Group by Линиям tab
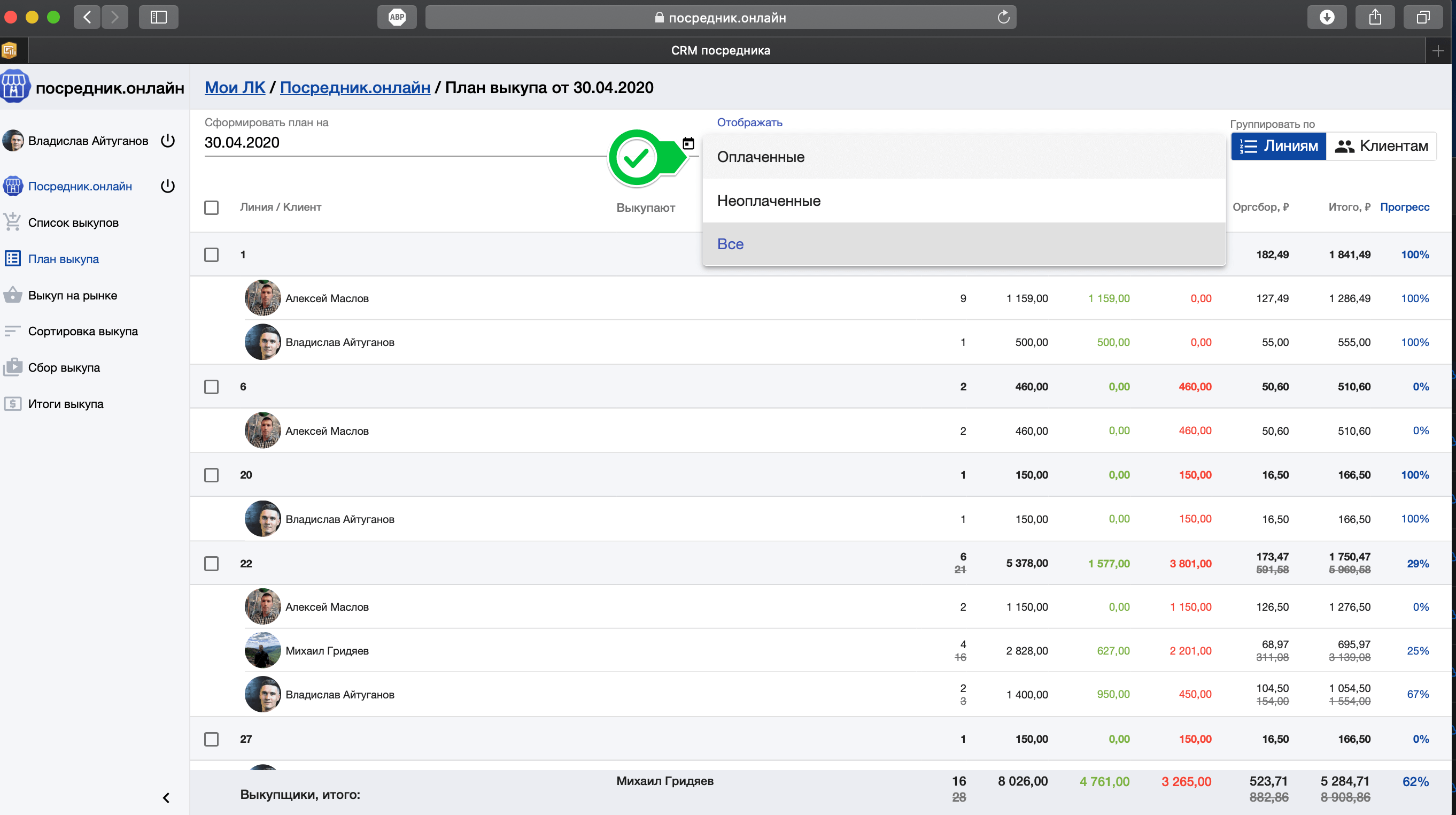This screenshot has width=1456, height=815. [x=1279, y=146]
